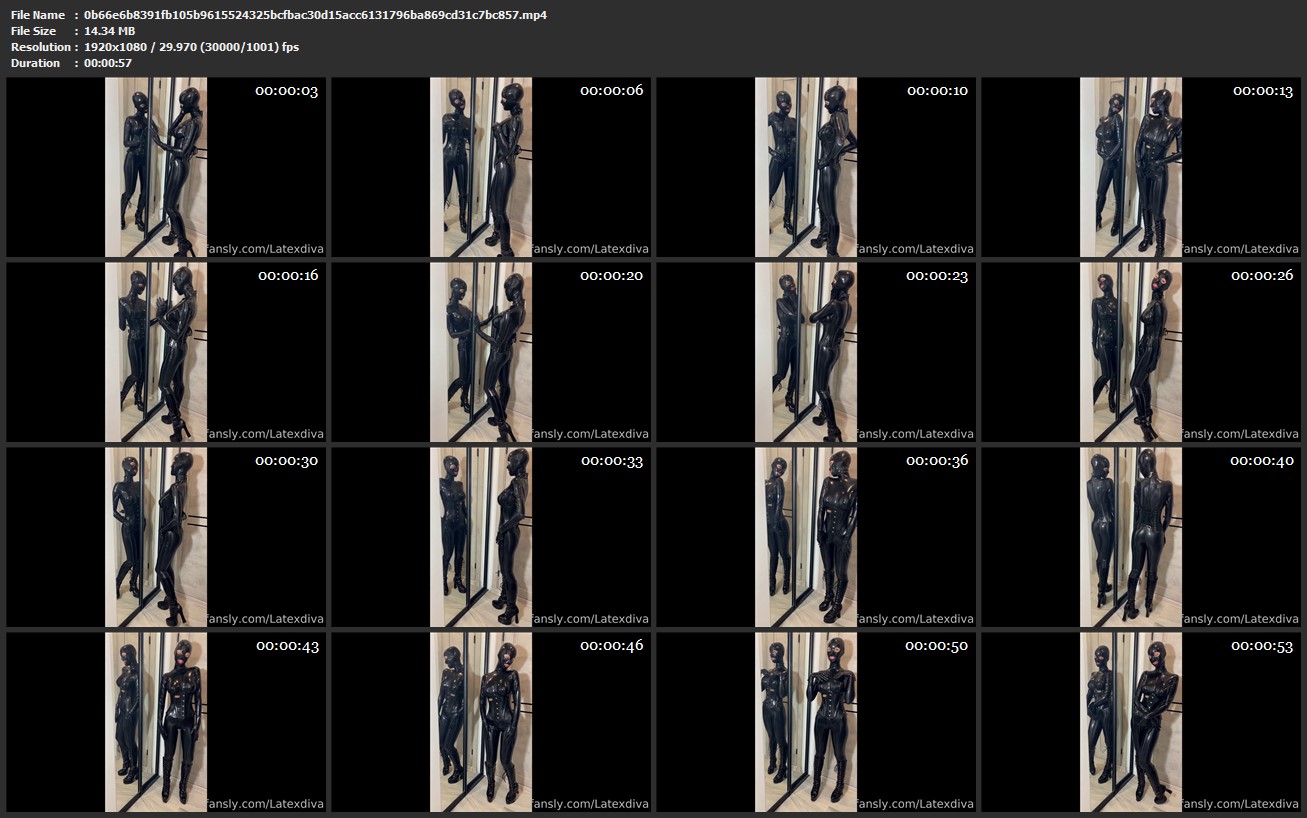The width and height of the screenshot is (1307, 818).
Task: Select the thumbnail stamped 00:00:06
Action: 491,167
